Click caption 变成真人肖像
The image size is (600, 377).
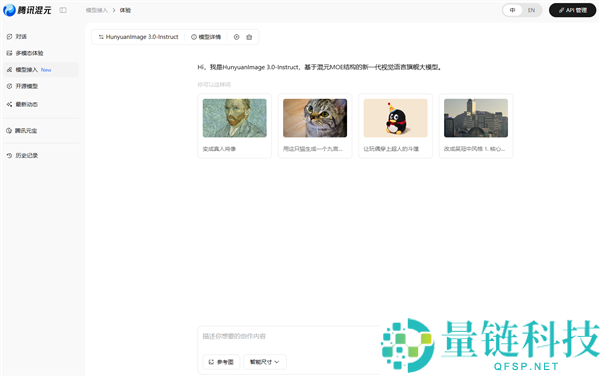[x=219, y=149]
